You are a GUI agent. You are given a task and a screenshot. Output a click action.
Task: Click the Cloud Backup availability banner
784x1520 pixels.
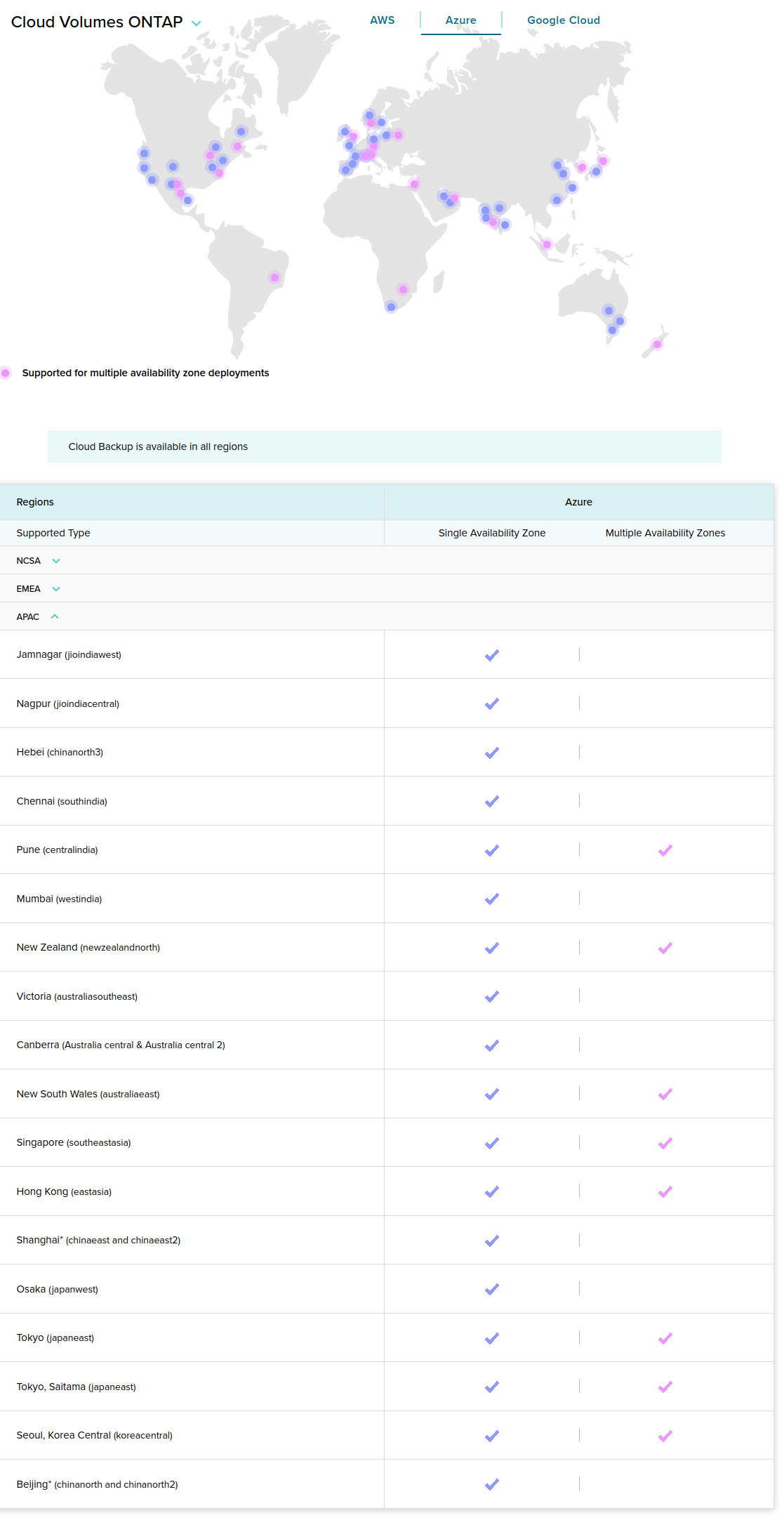point(384,447)
